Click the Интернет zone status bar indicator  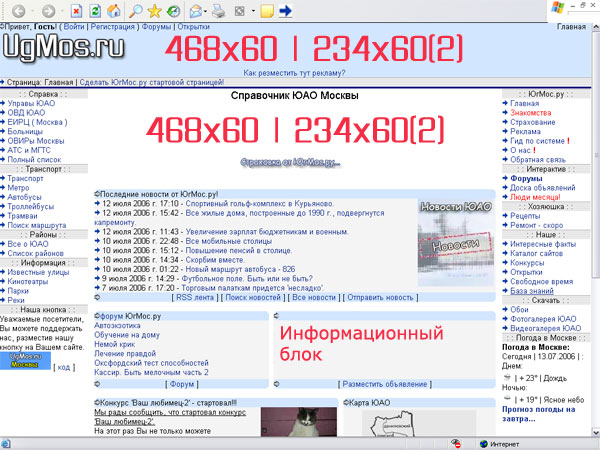(499, 444)
